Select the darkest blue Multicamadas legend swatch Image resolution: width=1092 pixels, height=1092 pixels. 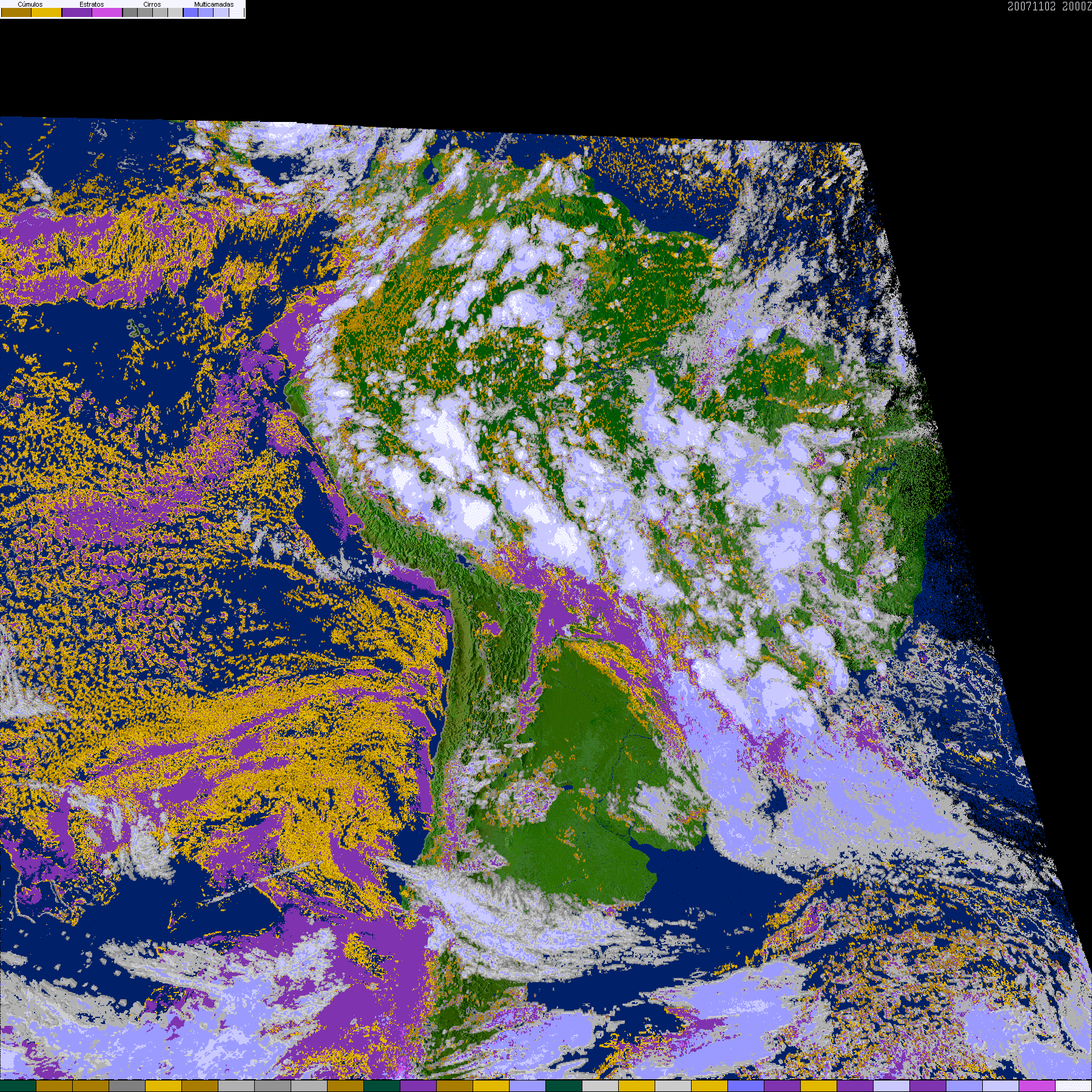tap(190, 12)
